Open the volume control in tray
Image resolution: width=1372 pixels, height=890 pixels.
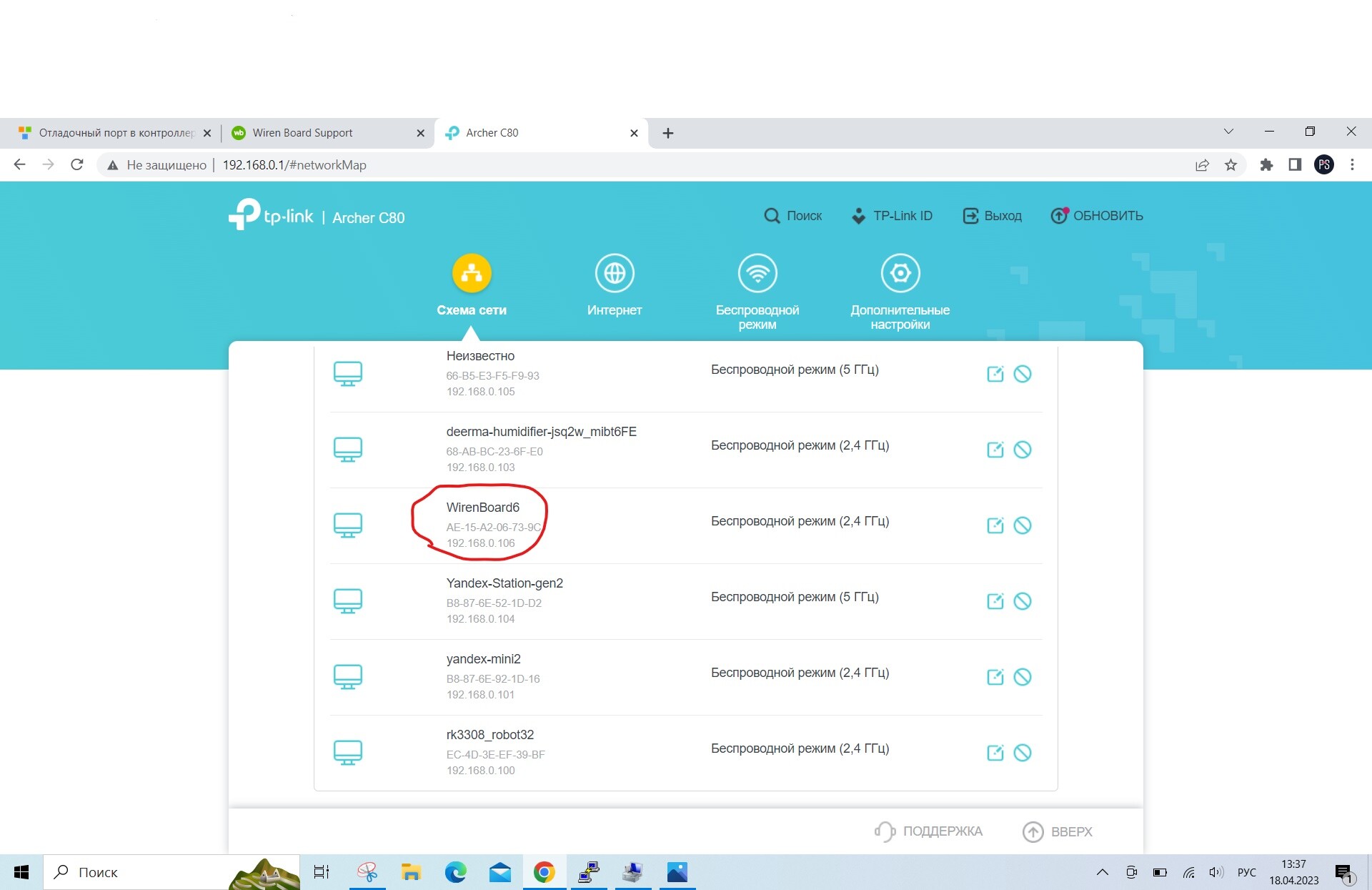pos(1216,872)
